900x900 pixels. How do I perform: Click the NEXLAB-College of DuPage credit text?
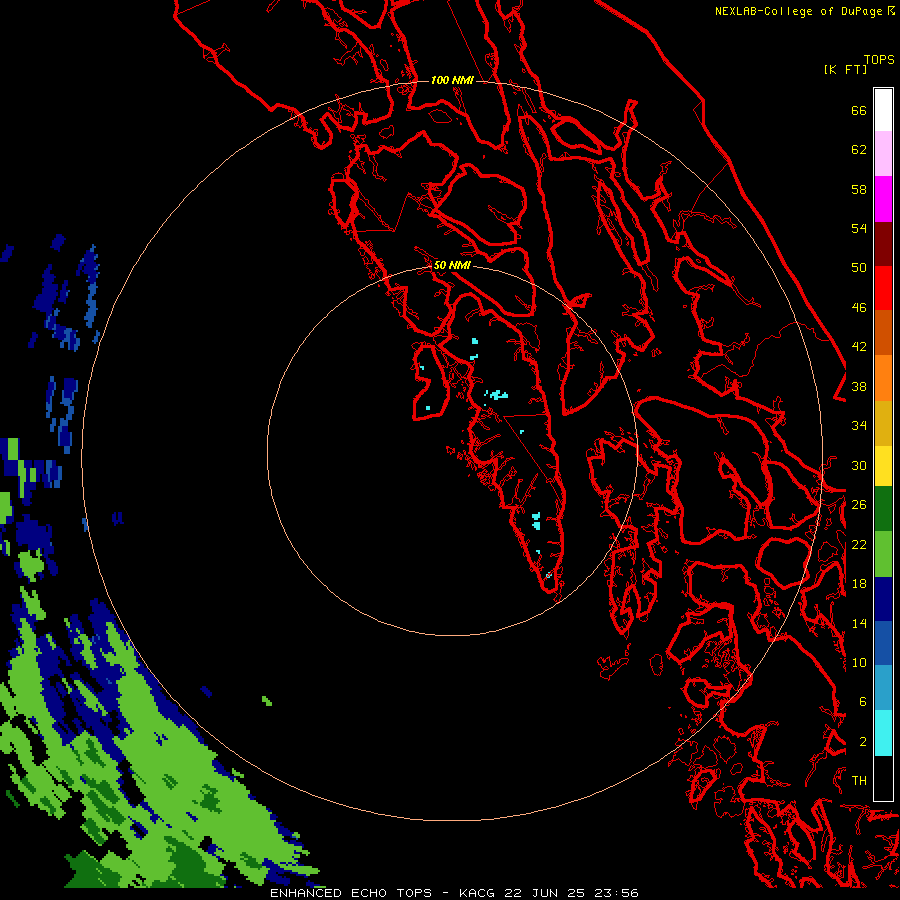[x=798, y=11]
